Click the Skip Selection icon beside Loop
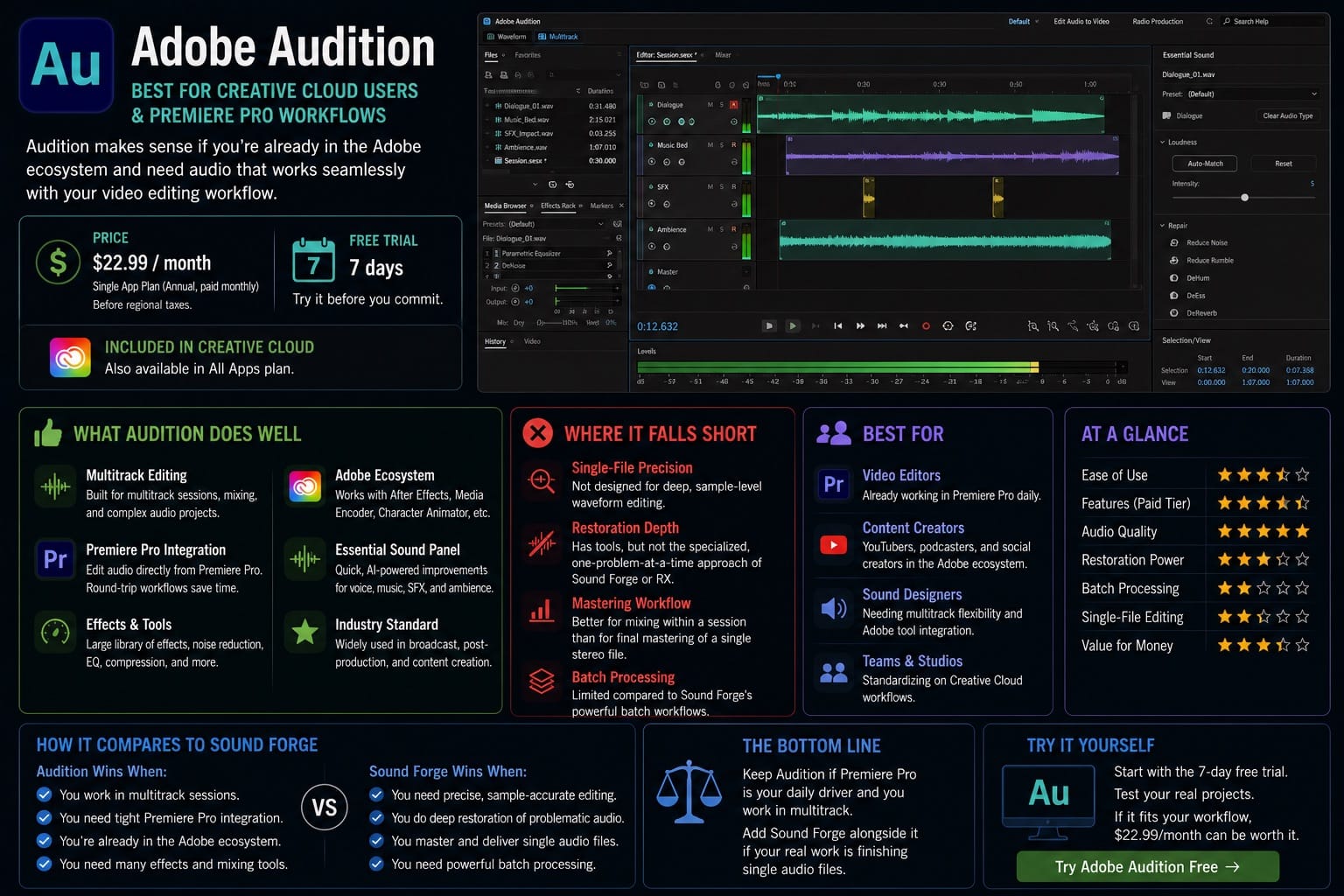The width and height of the screenshot is (1344, 896). [x=970, y=325]
